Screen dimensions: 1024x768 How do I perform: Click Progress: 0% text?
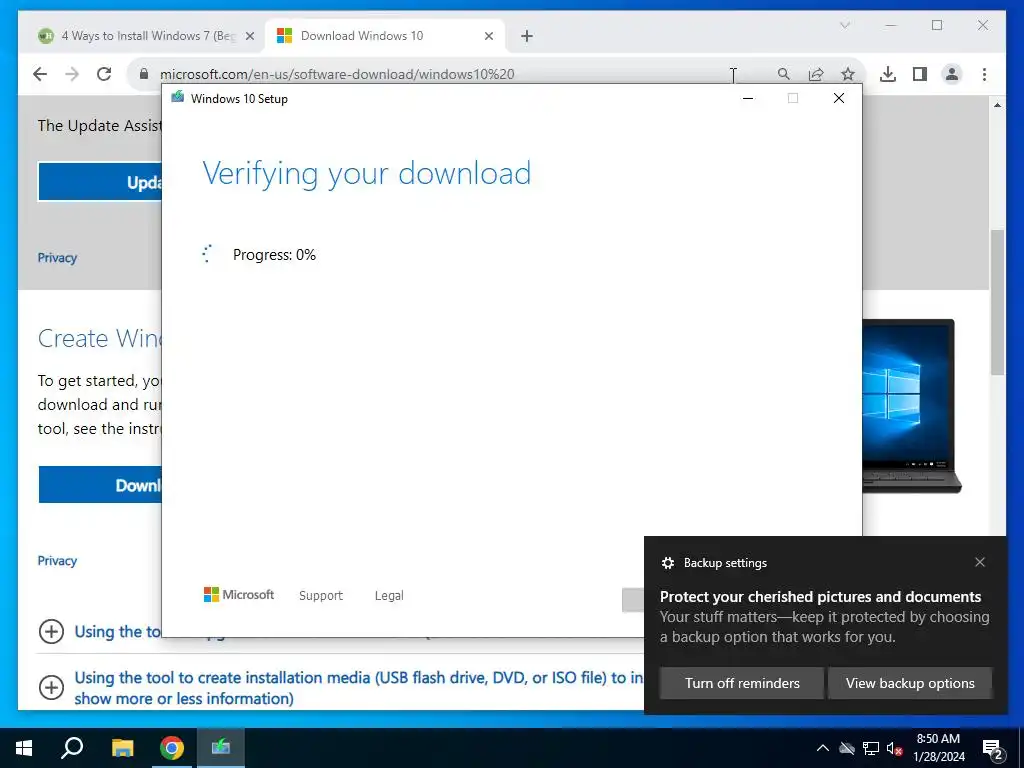click(274, 255)
